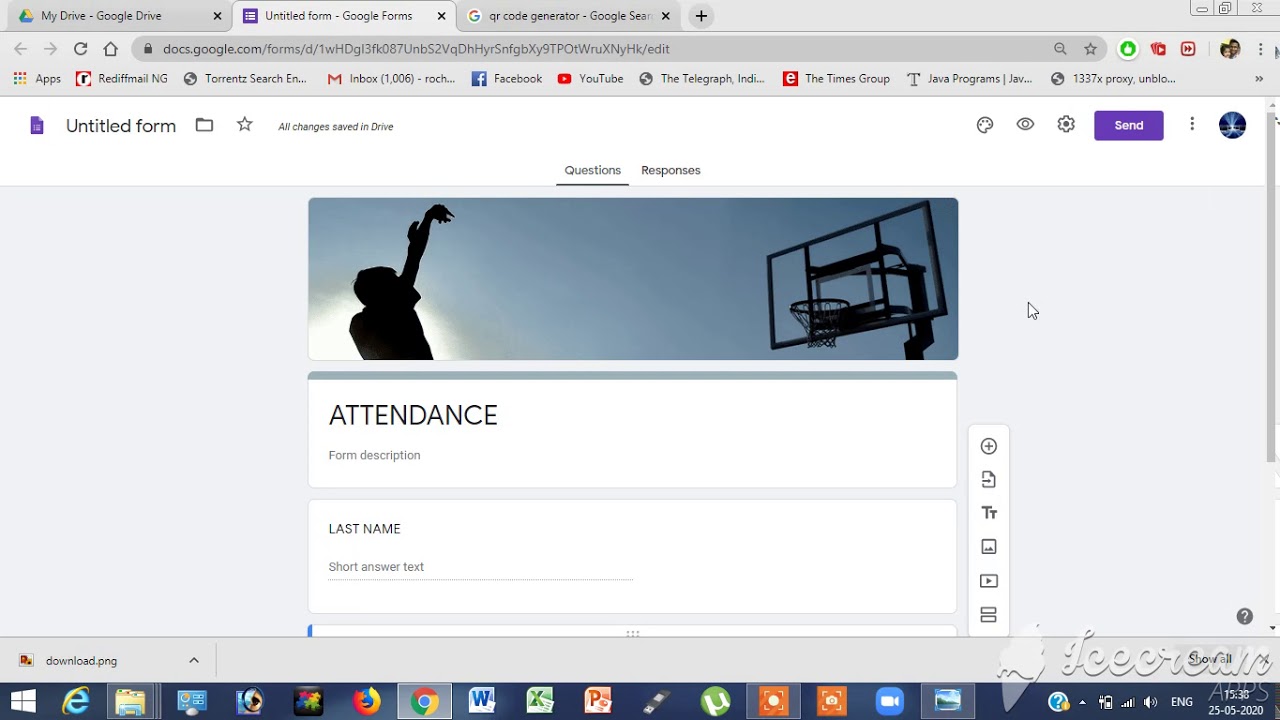Open the Rediffmail NG bookmark
1280x720 pixels.
click(x=122, y=79)
